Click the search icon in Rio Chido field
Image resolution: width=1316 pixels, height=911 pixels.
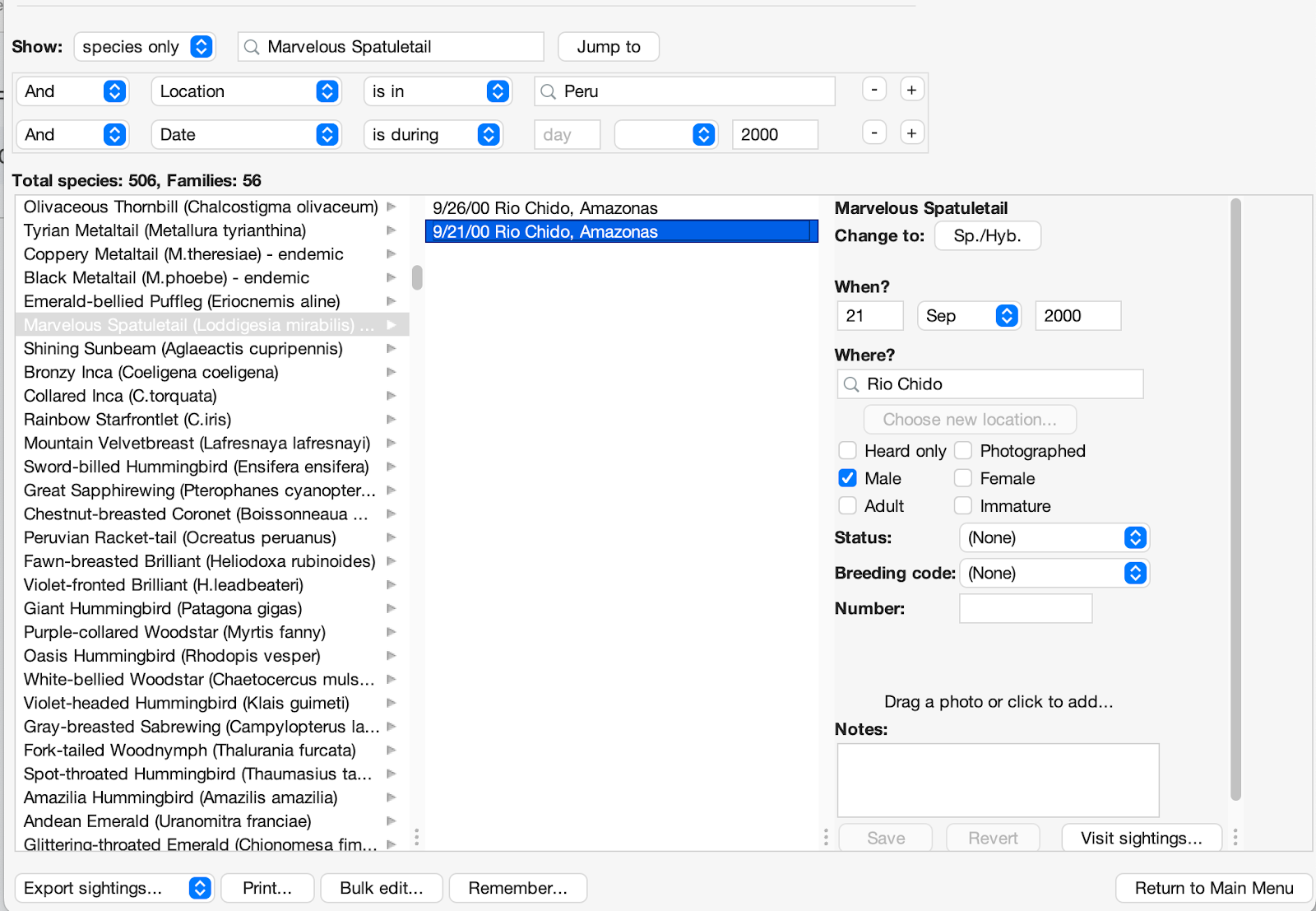(851, 384)
